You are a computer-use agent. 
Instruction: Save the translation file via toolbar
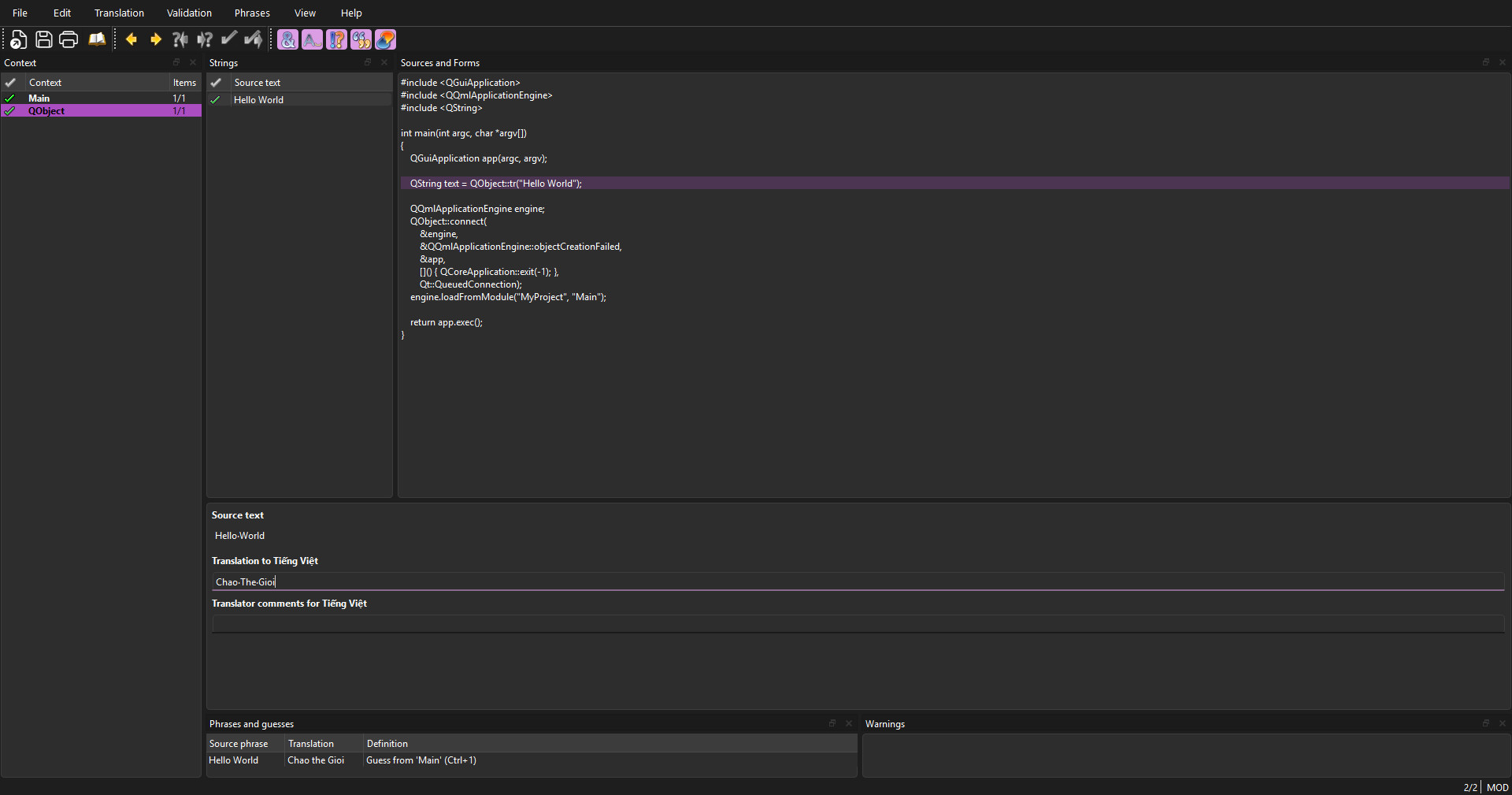tap(44, 39)
